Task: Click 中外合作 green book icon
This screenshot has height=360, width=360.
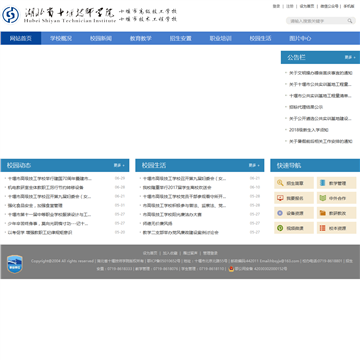Action: [322, 198]
